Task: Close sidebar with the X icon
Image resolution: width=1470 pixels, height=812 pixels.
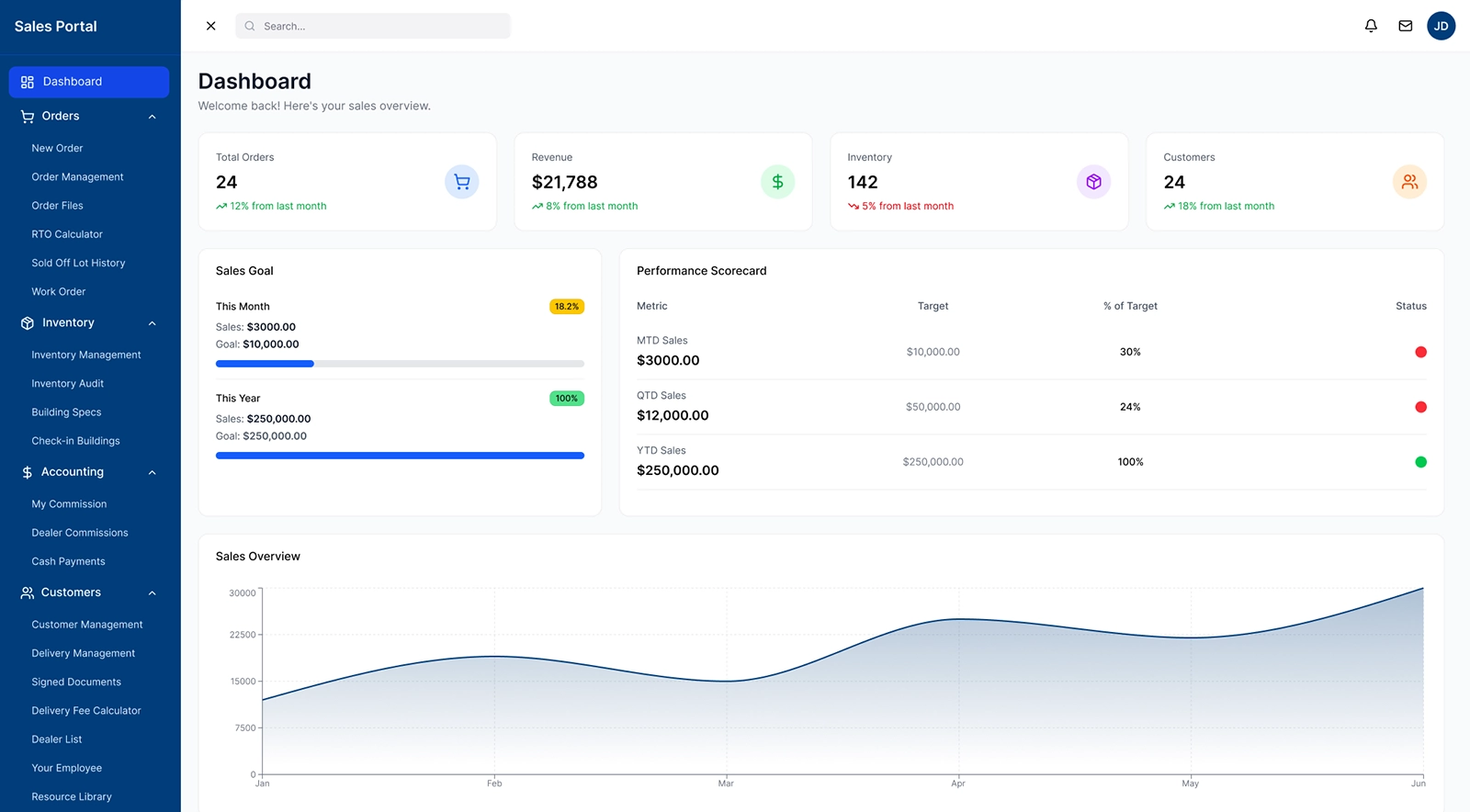Action: pos(210,26)
